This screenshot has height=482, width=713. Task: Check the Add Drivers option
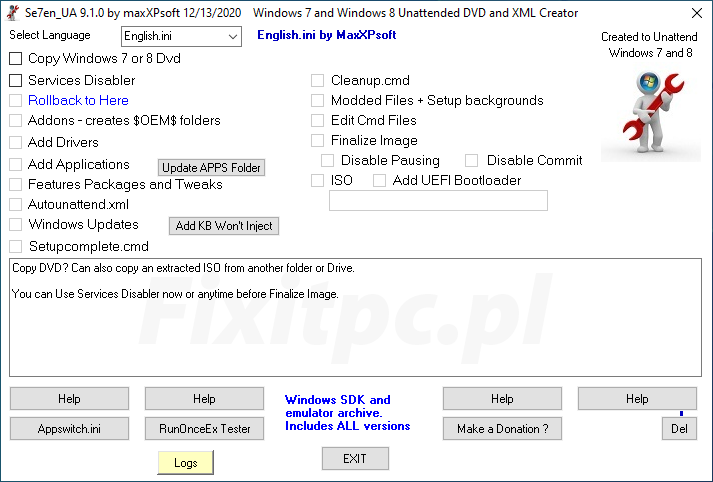point(15,142)
